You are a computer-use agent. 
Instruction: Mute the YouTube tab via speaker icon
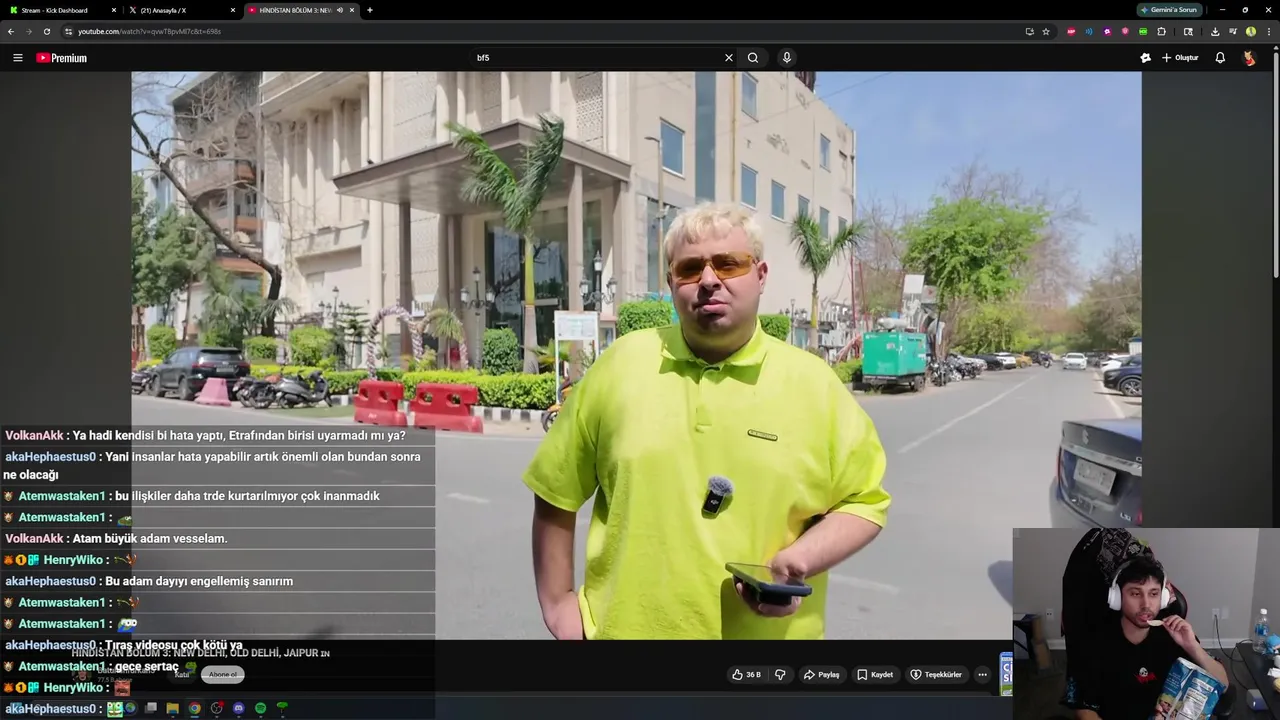340,10
